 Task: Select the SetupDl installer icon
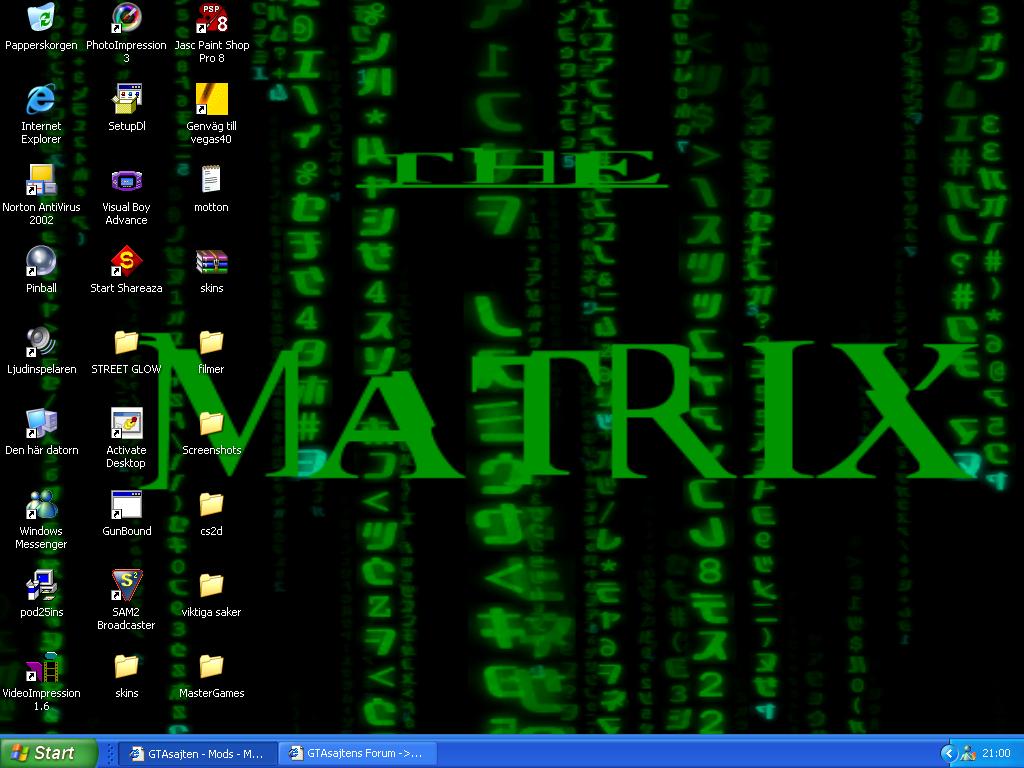(126, 99)
